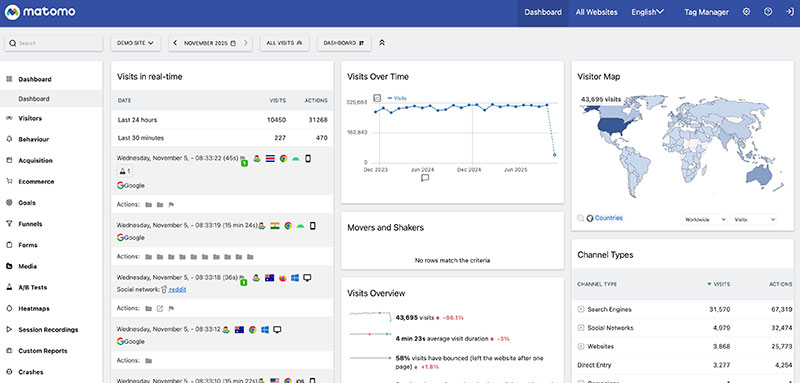Screen dimensions: 800x383
Task: Click the Matomo logo
Action: click(40, 12)
